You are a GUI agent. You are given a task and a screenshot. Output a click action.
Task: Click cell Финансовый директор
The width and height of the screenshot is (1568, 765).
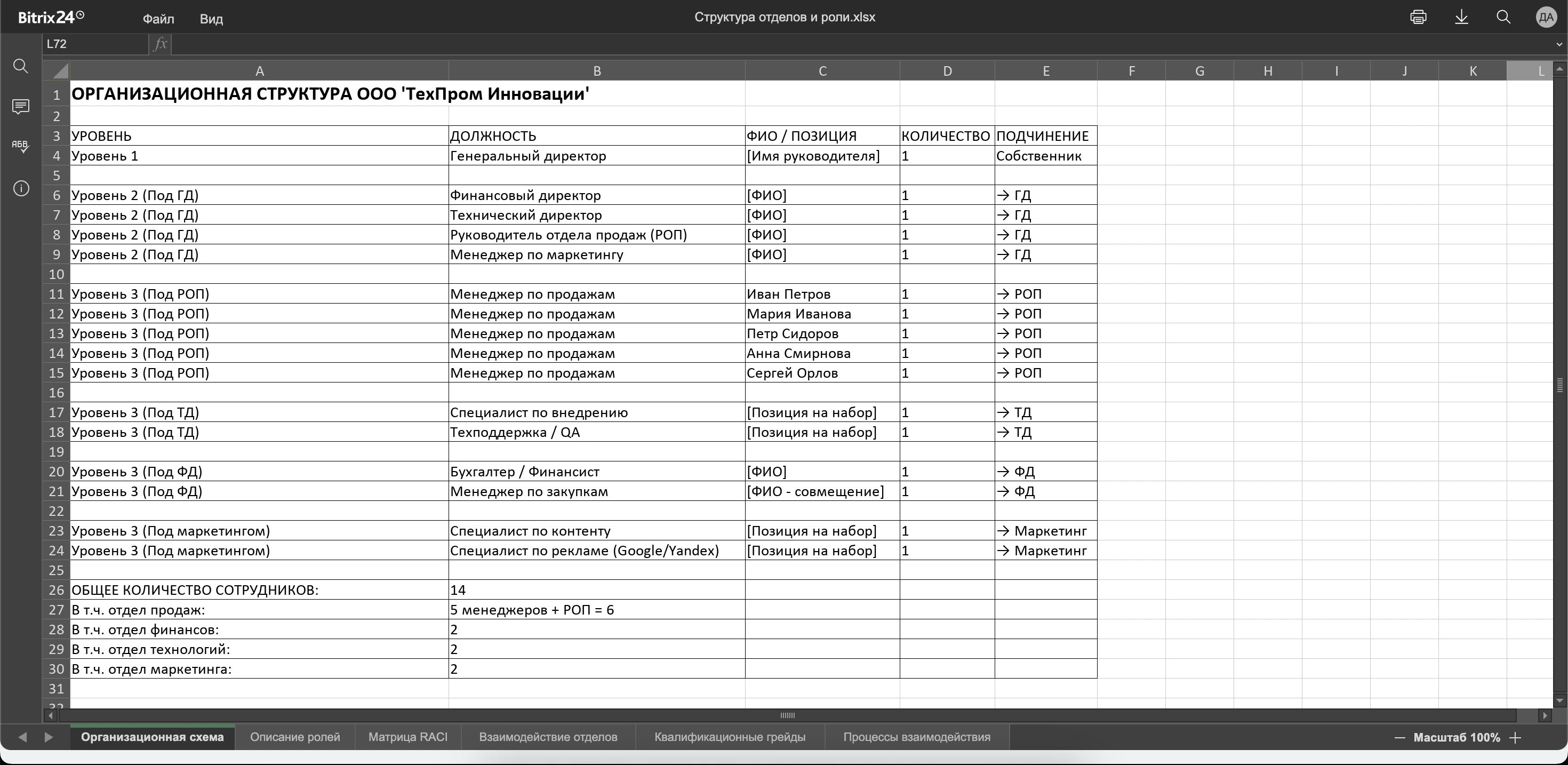596,195
